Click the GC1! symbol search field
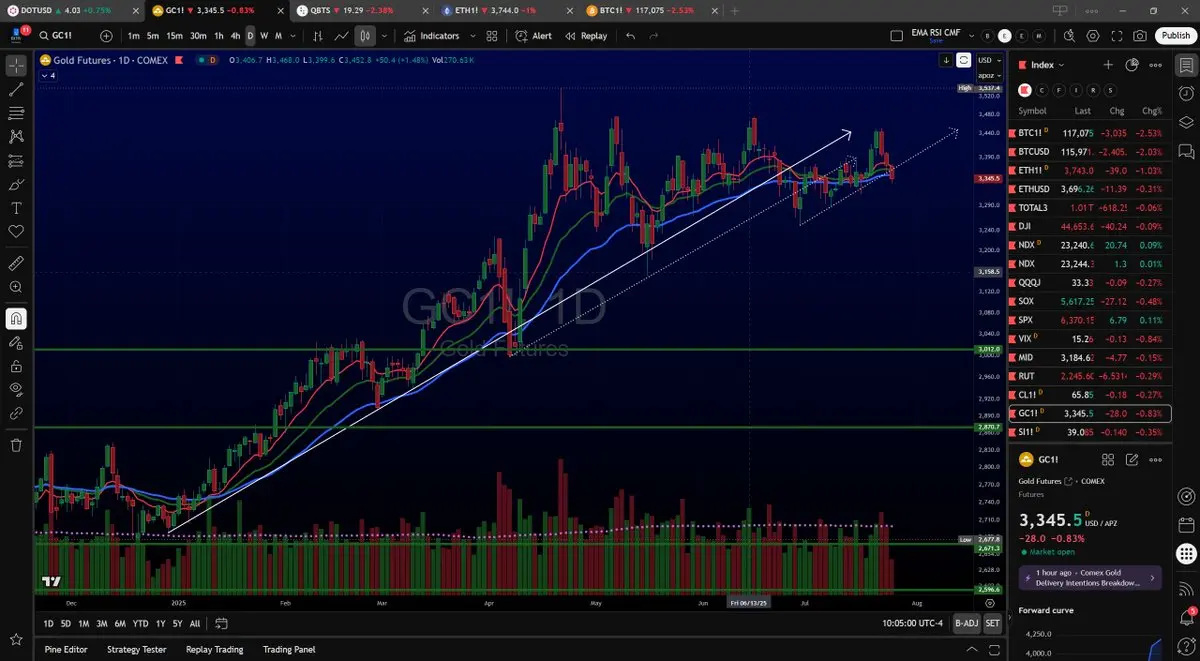 (x=64, y=36)
